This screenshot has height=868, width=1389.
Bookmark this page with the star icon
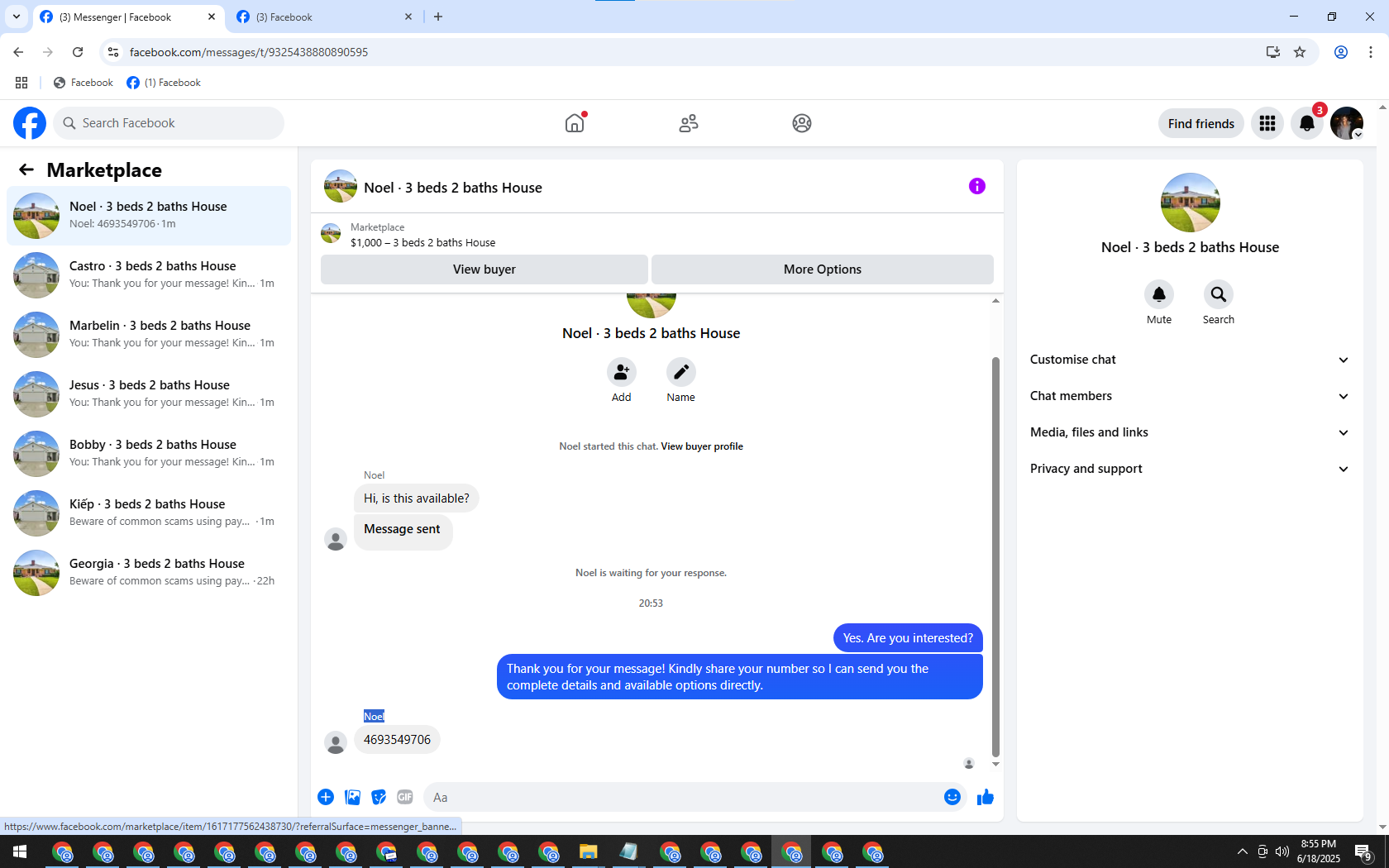pyautogui.click(x=1300, y=52)
